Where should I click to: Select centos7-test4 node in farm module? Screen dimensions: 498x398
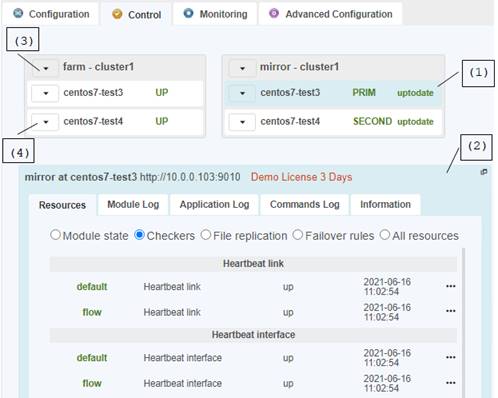(x=115, y=122)
